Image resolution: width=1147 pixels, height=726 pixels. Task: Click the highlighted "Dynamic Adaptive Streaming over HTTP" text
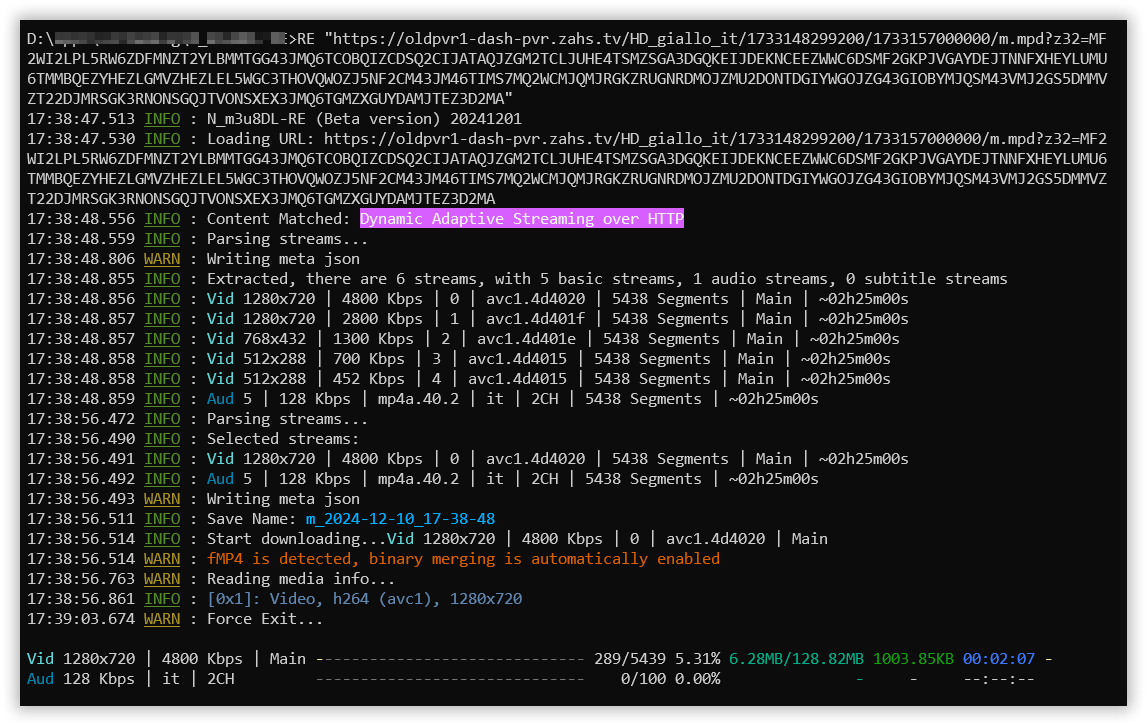click(521, 219)
